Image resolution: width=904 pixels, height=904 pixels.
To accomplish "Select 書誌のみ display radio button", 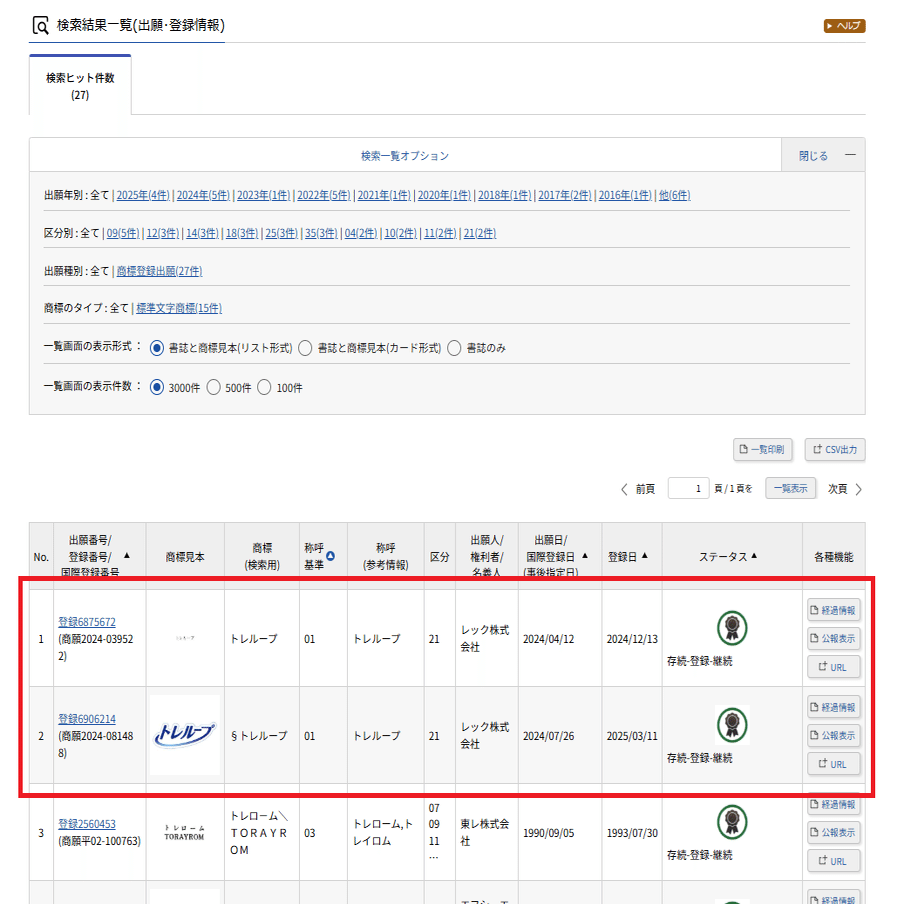I will coord(454,348).
